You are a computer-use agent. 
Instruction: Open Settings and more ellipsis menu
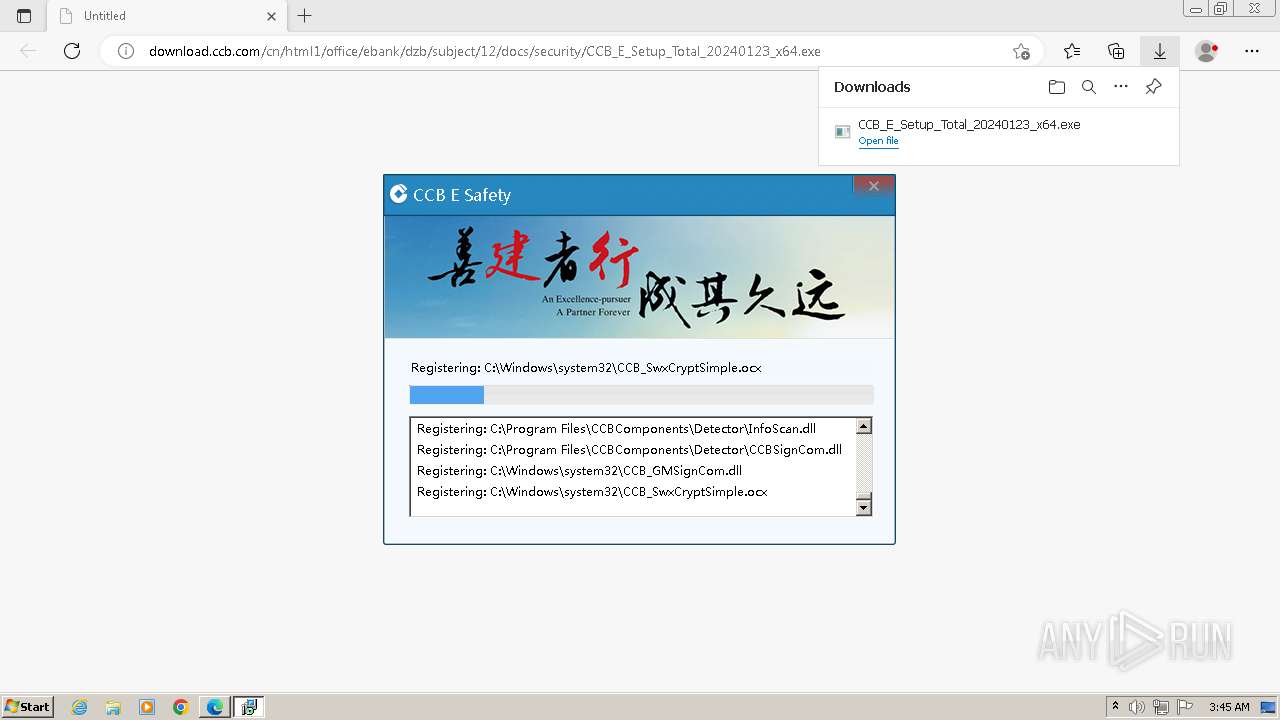coord(1252,51)
